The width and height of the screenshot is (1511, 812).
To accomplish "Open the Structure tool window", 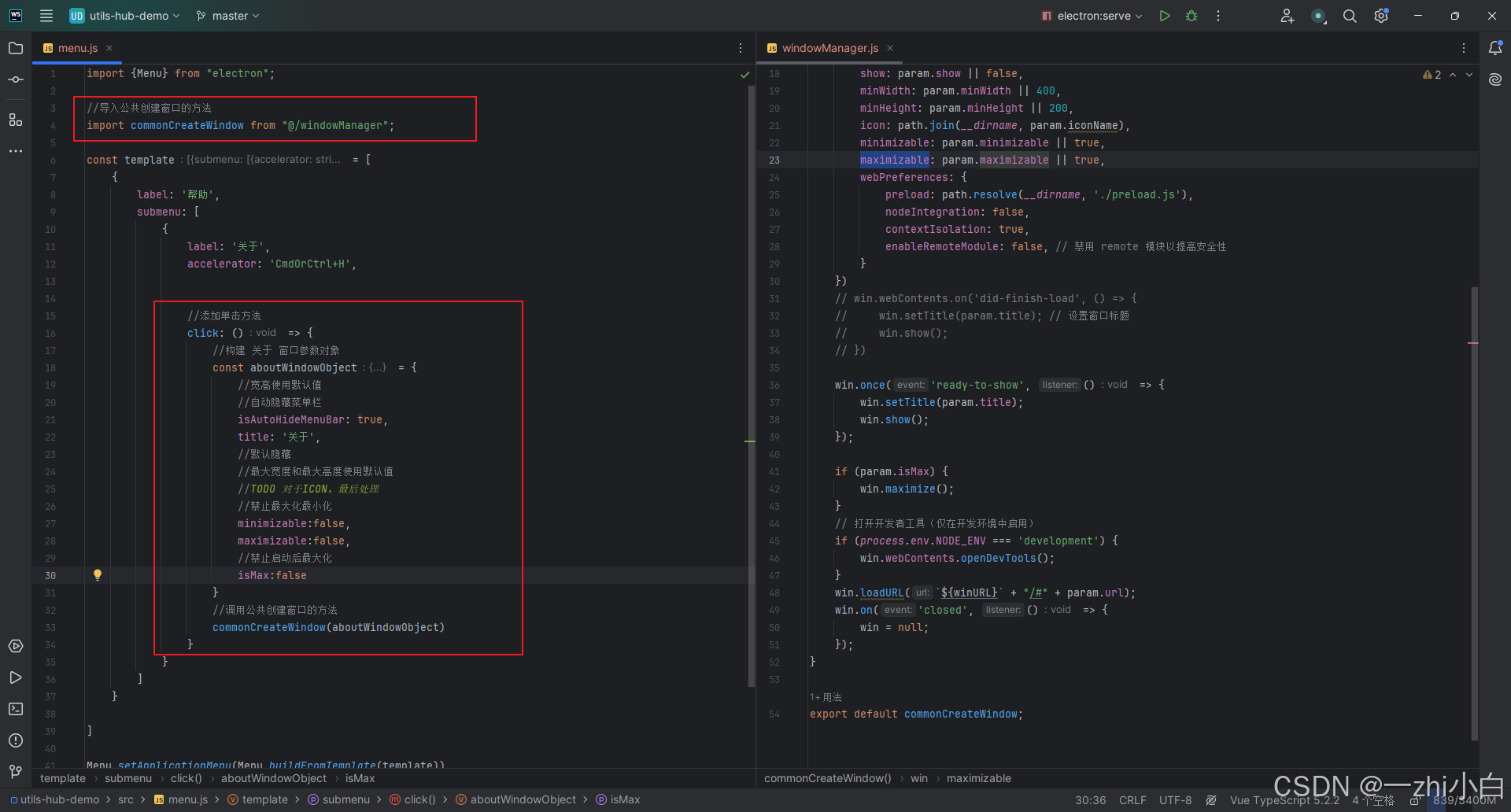I will [x=16, y=120].
